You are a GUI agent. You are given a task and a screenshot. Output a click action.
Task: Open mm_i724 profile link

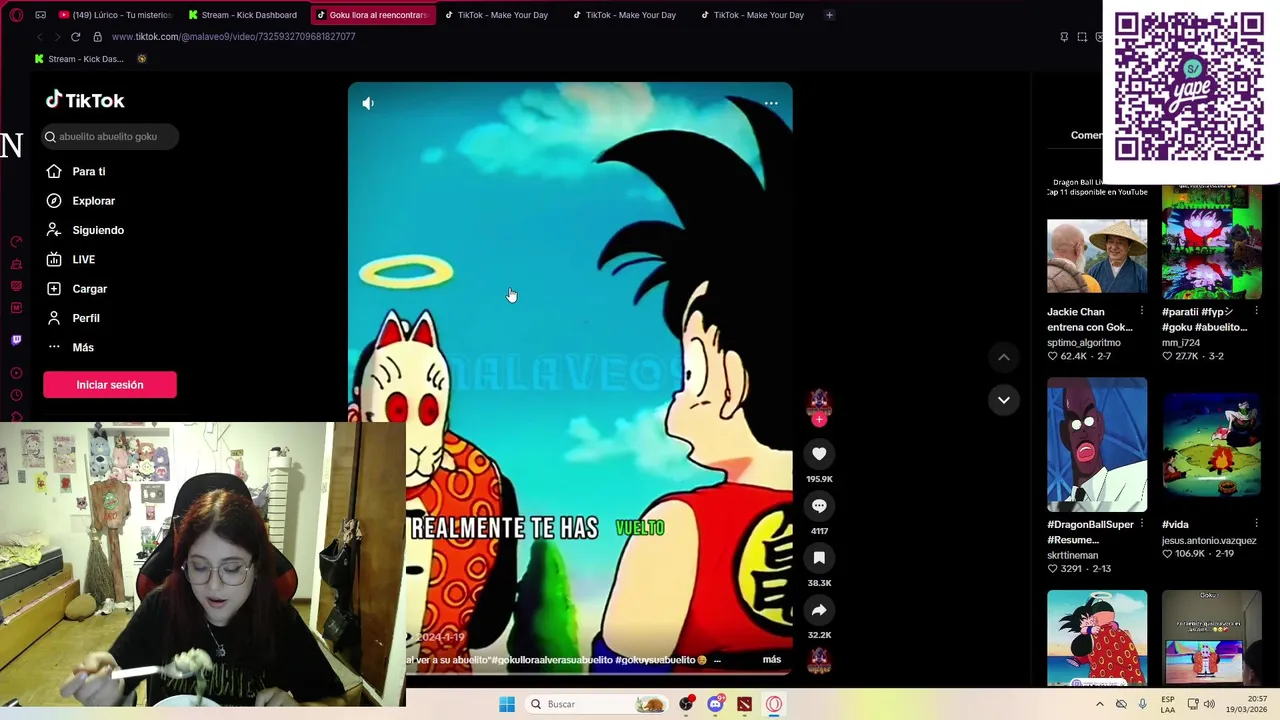pos(1181,343)
